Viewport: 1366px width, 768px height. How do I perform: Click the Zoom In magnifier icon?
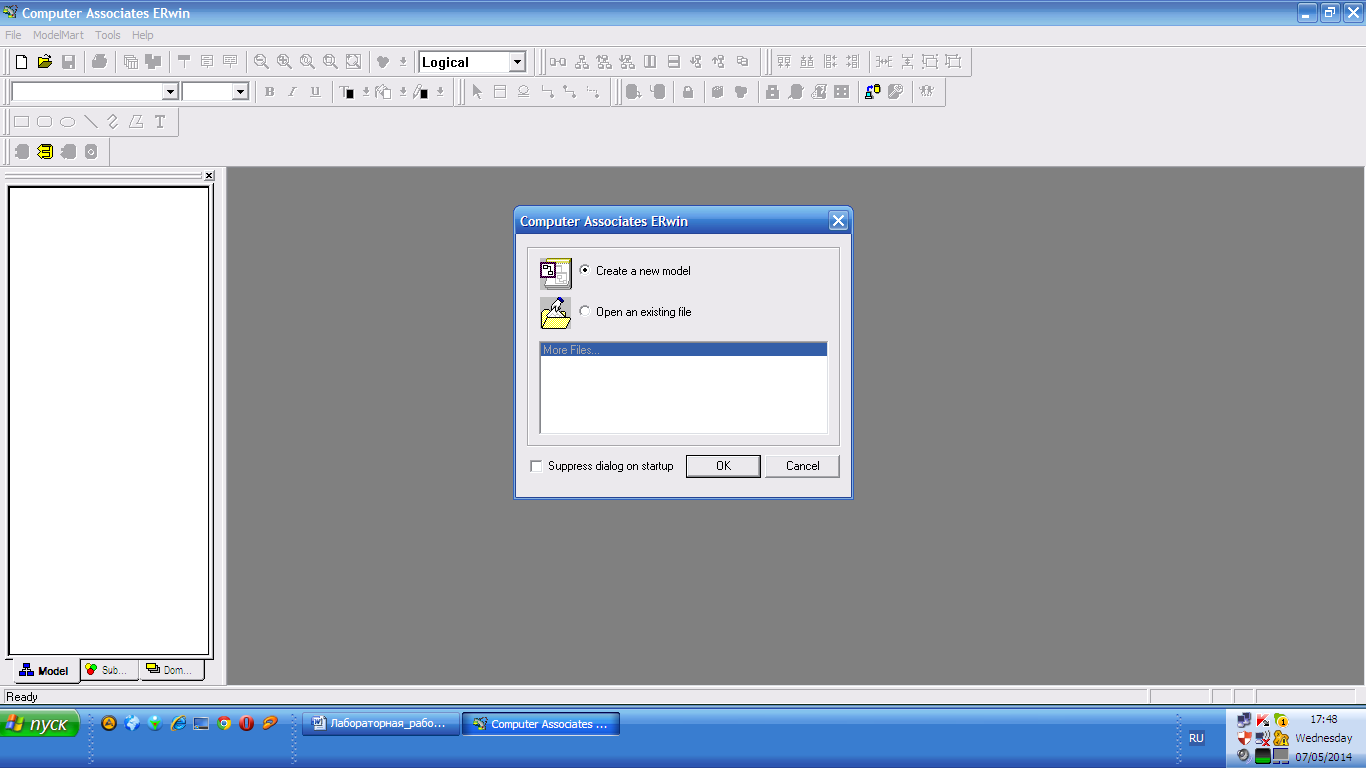coord(284,62)
